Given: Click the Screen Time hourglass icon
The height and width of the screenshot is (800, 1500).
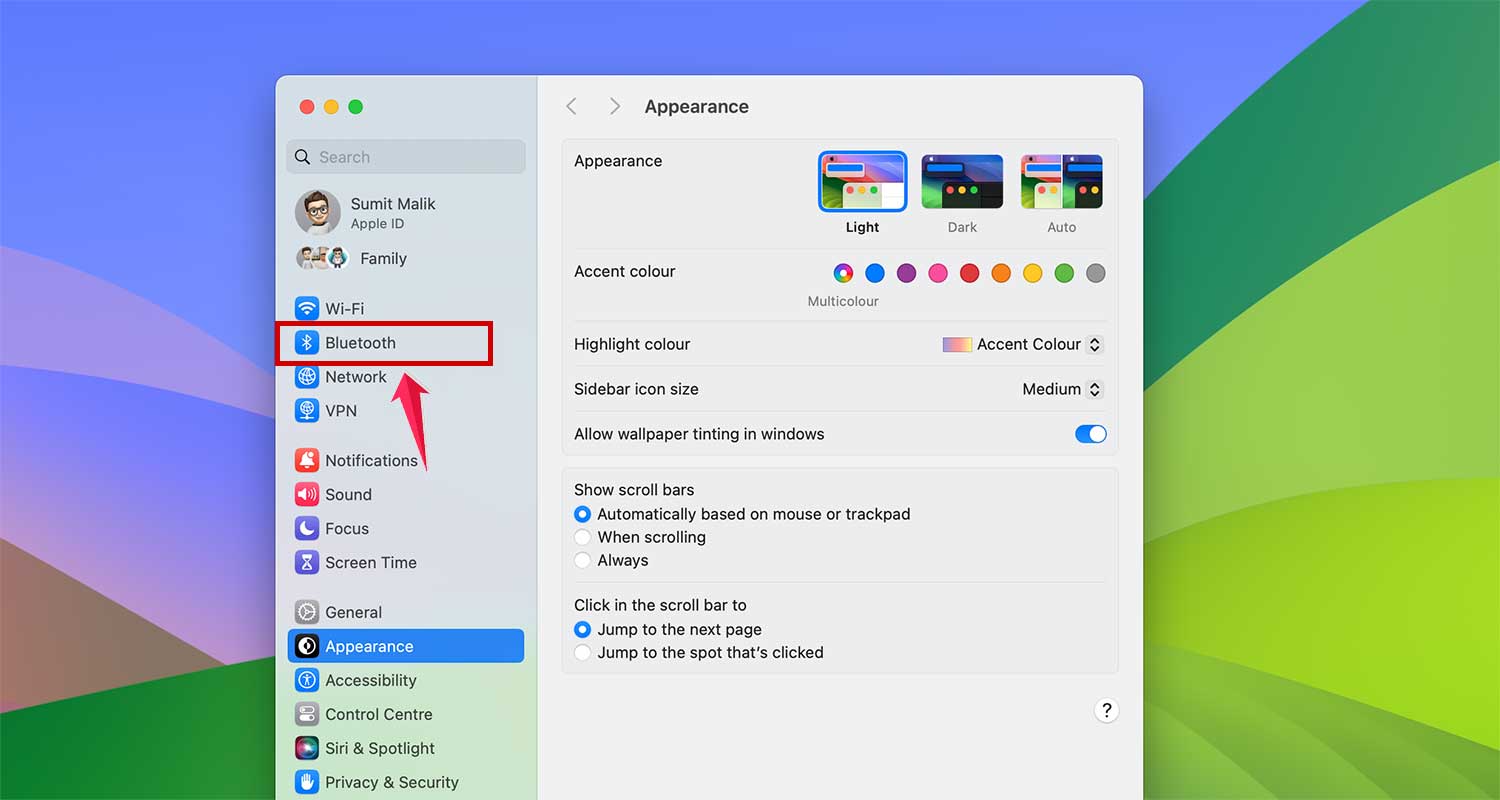Looking at the screenshot, I should click(307, 562).
